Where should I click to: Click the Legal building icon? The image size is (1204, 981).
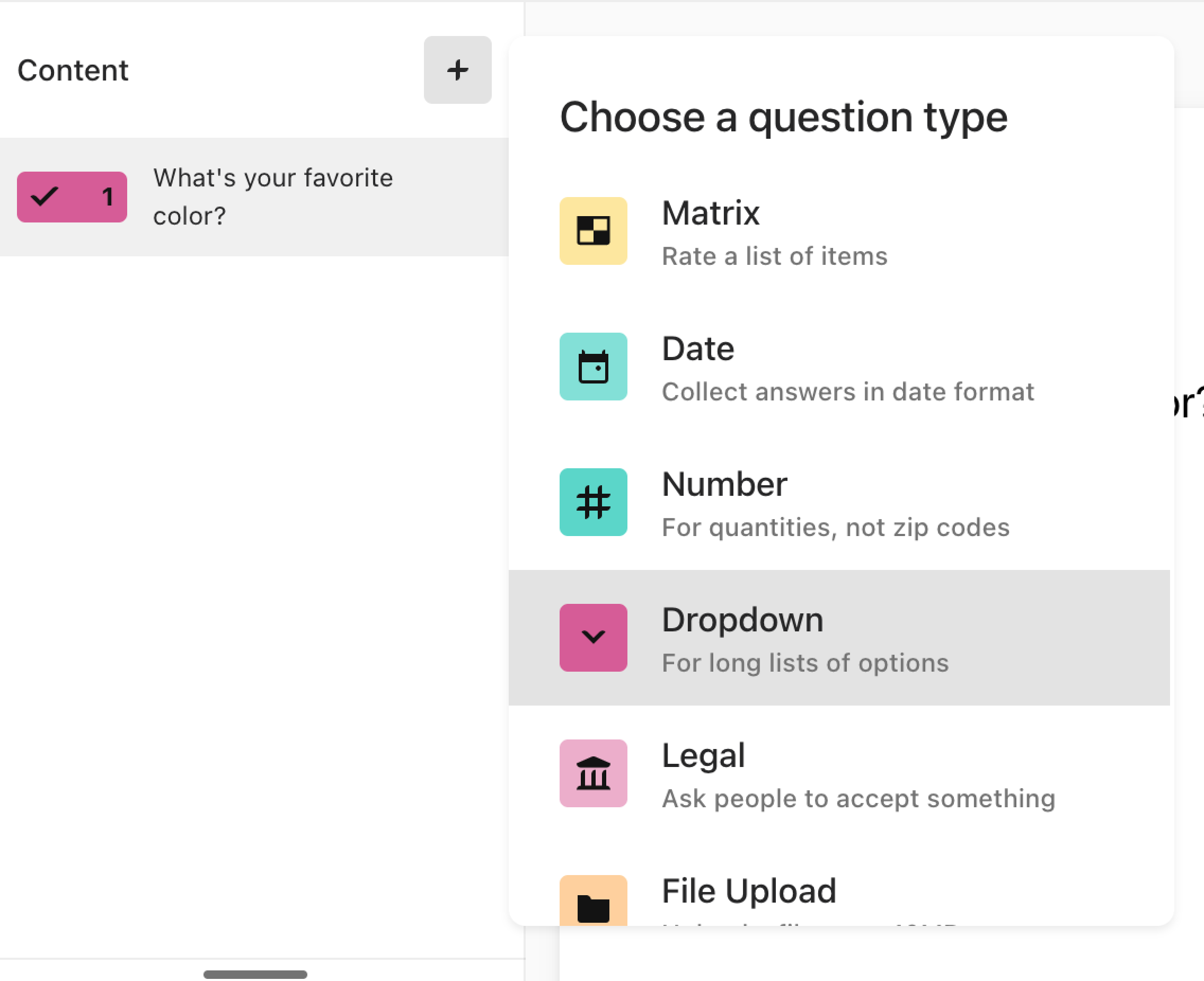[x=593, y=773]
